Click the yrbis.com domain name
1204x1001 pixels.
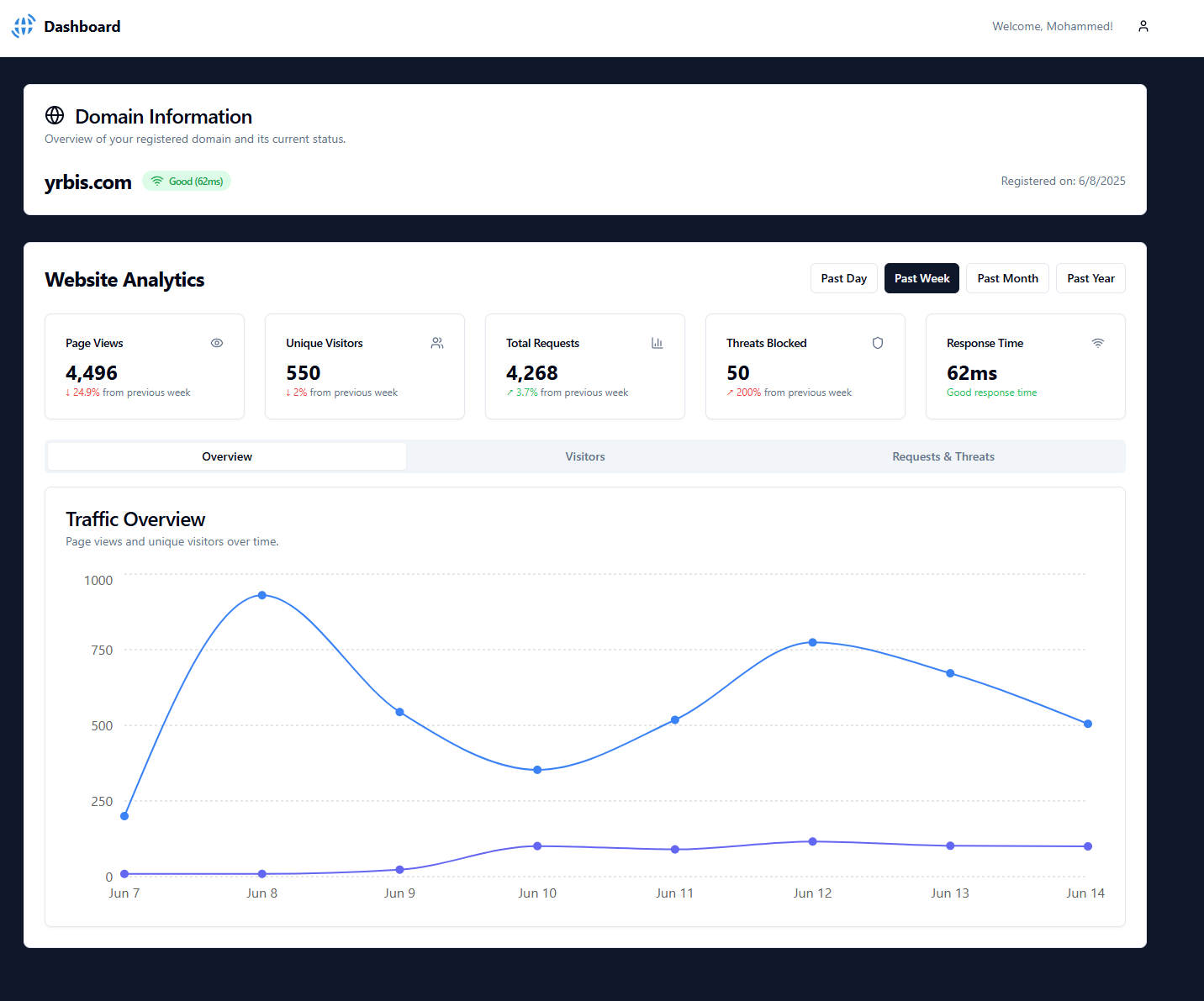[88, 182]
